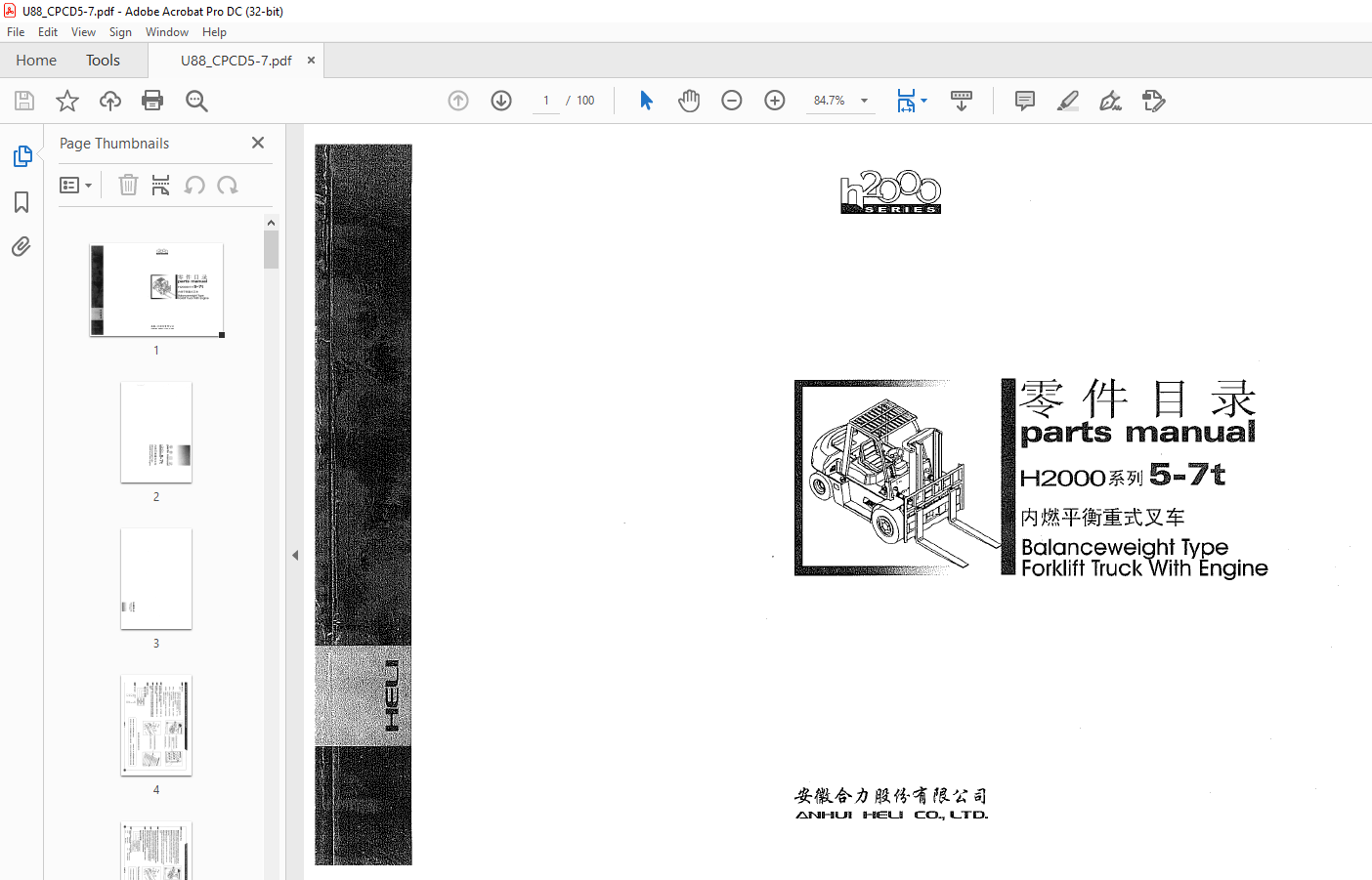
Task: Click the page number input field
Action: [x=546, y=101]
